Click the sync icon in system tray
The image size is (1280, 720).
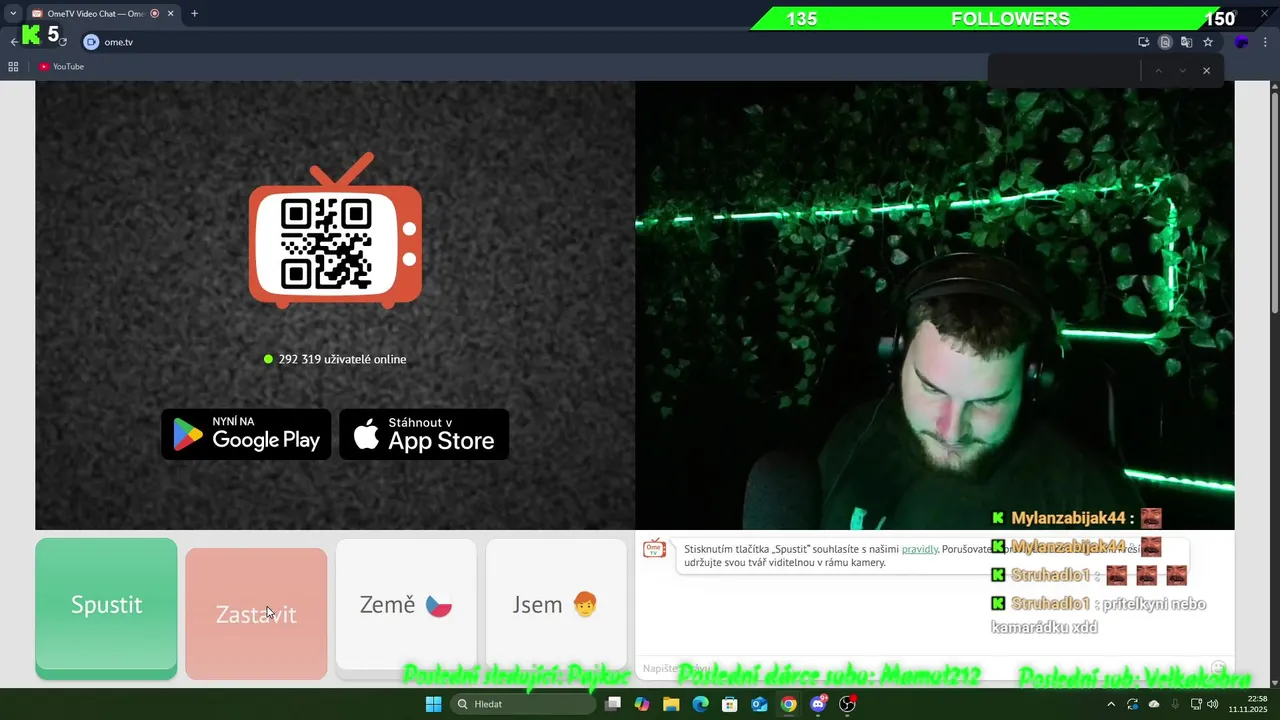(1132, 704)
